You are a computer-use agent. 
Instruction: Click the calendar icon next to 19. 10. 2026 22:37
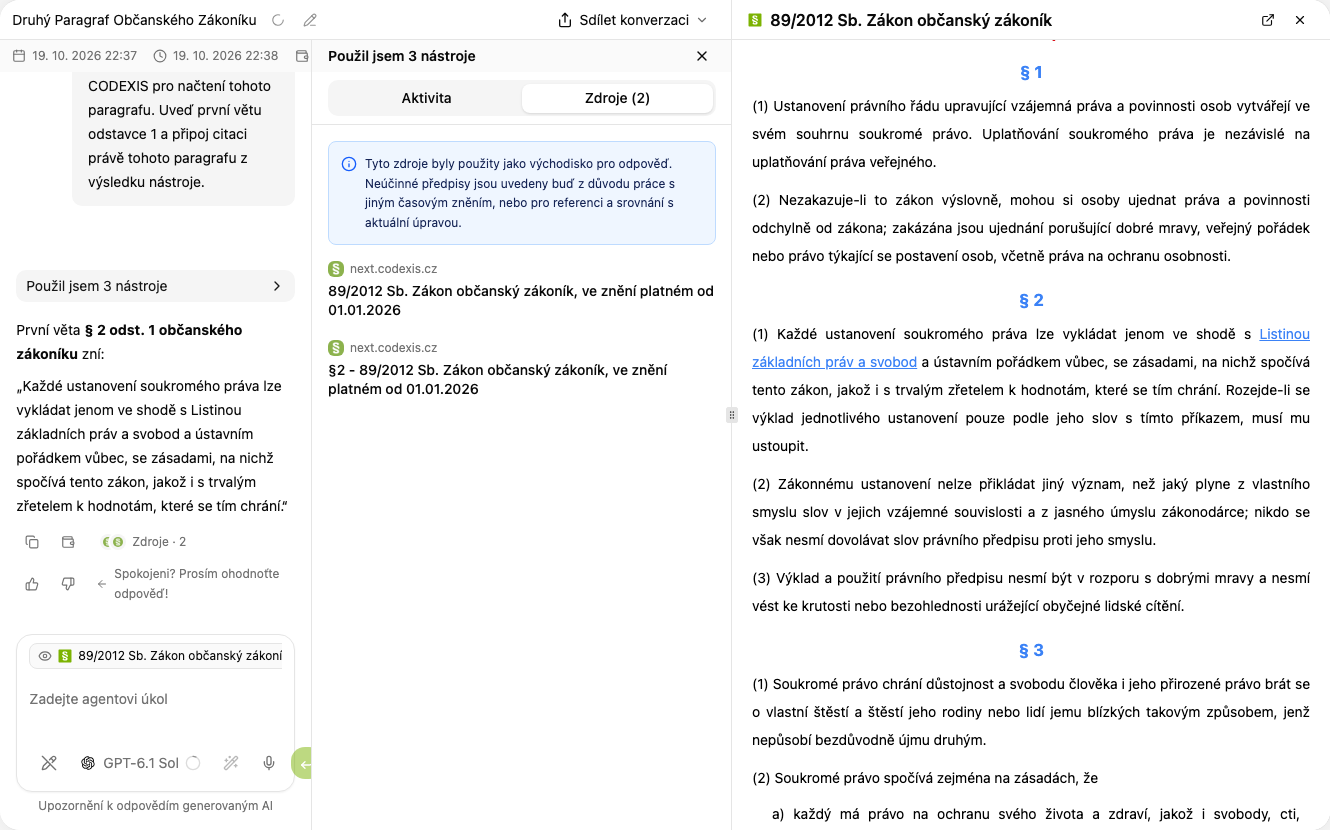[18, 56]
